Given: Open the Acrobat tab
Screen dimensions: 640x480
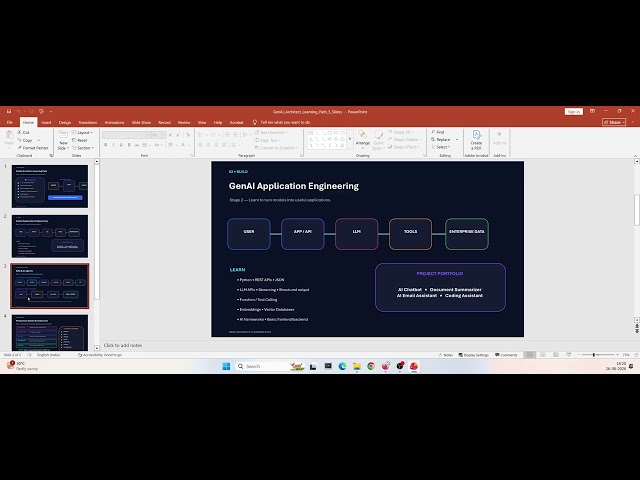Looking at the screenshot, I should click(x=236, y=122).
